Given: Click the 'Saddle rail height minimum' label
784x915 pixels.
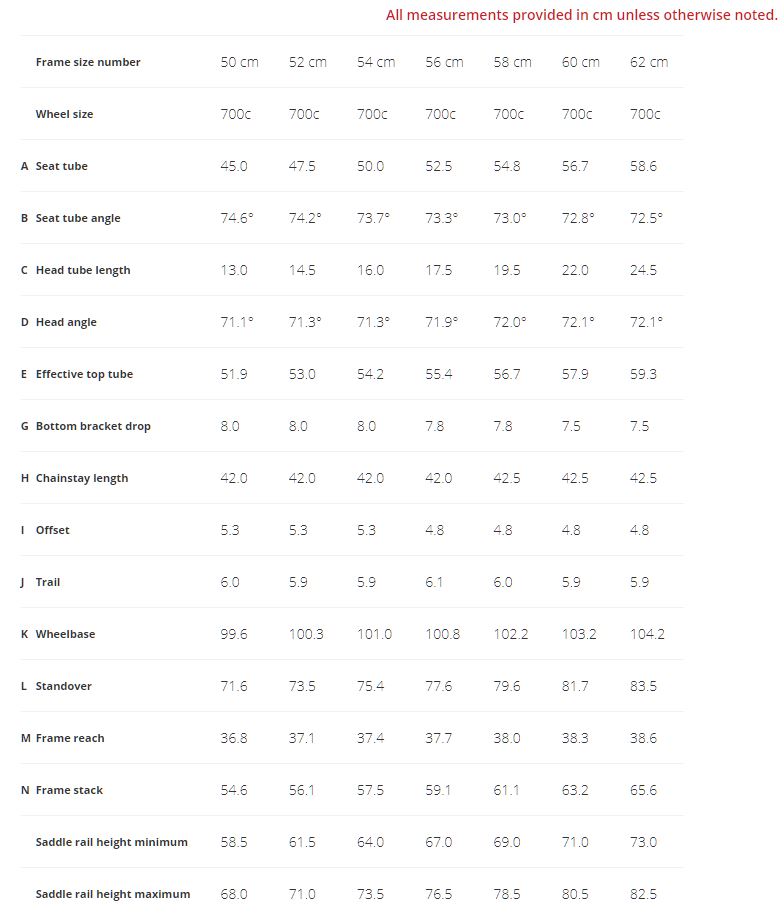Looking at the screenshot, I should (111, 842).
